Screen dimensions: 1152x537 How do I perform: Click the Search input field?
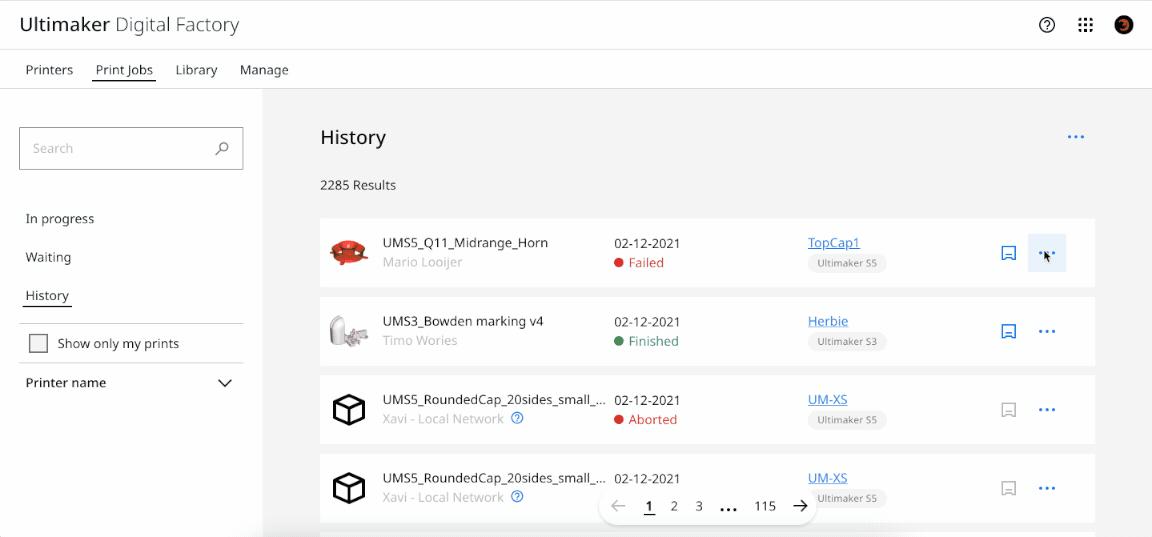click(115, 148)
